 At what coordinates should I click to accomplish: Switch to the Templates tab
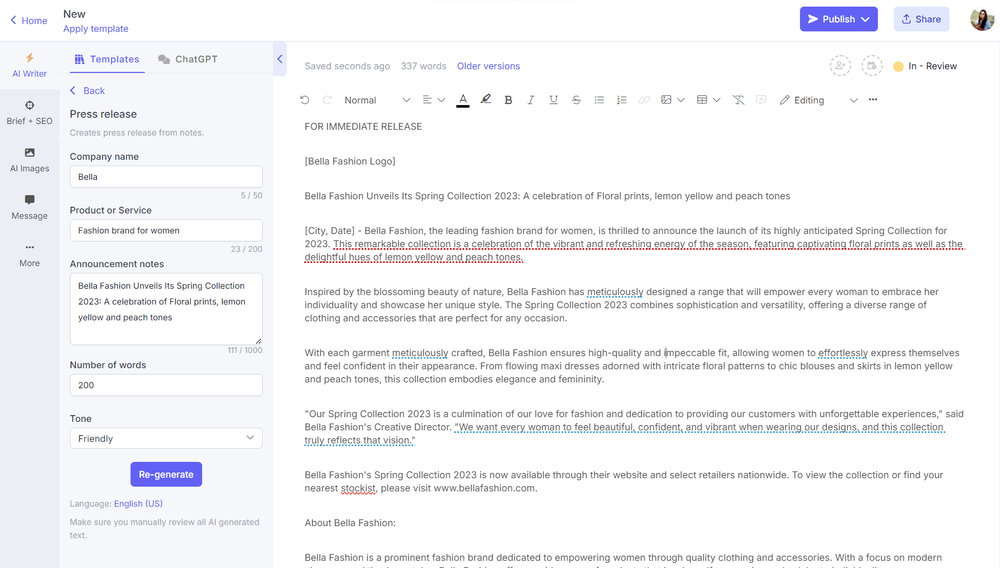[107, 59]
